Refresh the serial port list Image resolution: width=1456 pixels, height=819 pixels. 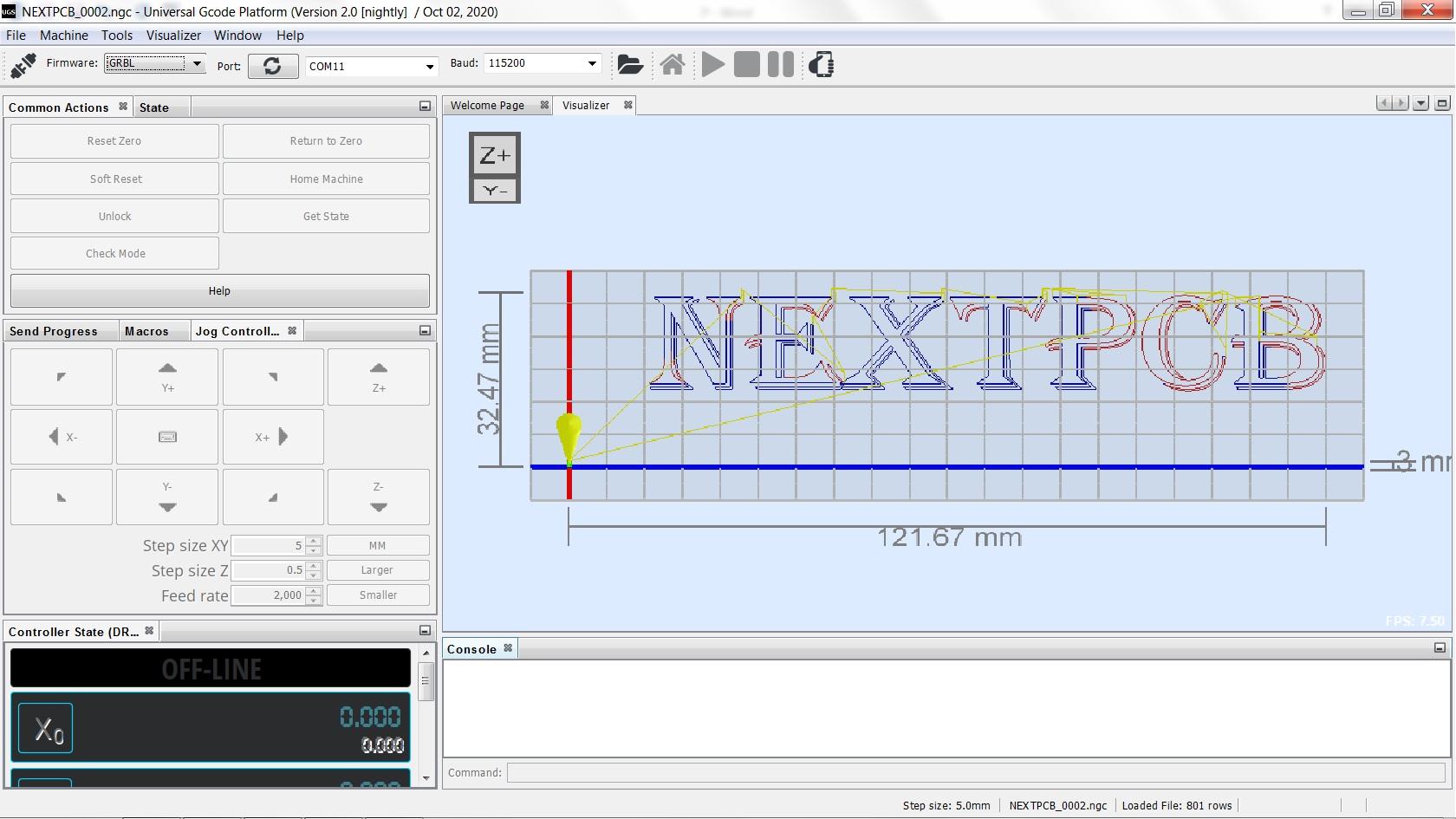point(272,66)
